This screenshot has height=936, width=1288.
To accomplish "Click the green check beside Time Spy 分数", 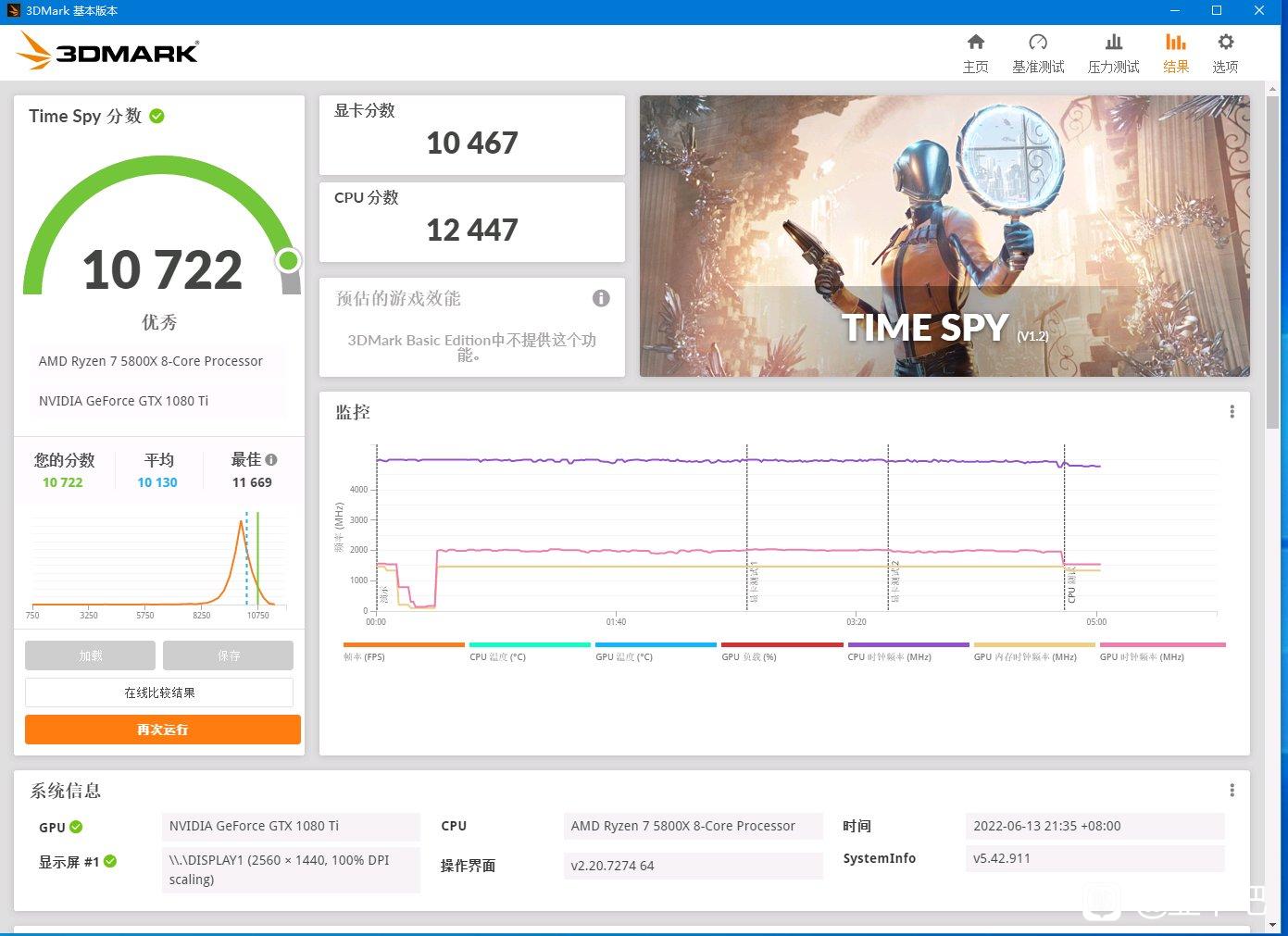I will click(157, 116).
